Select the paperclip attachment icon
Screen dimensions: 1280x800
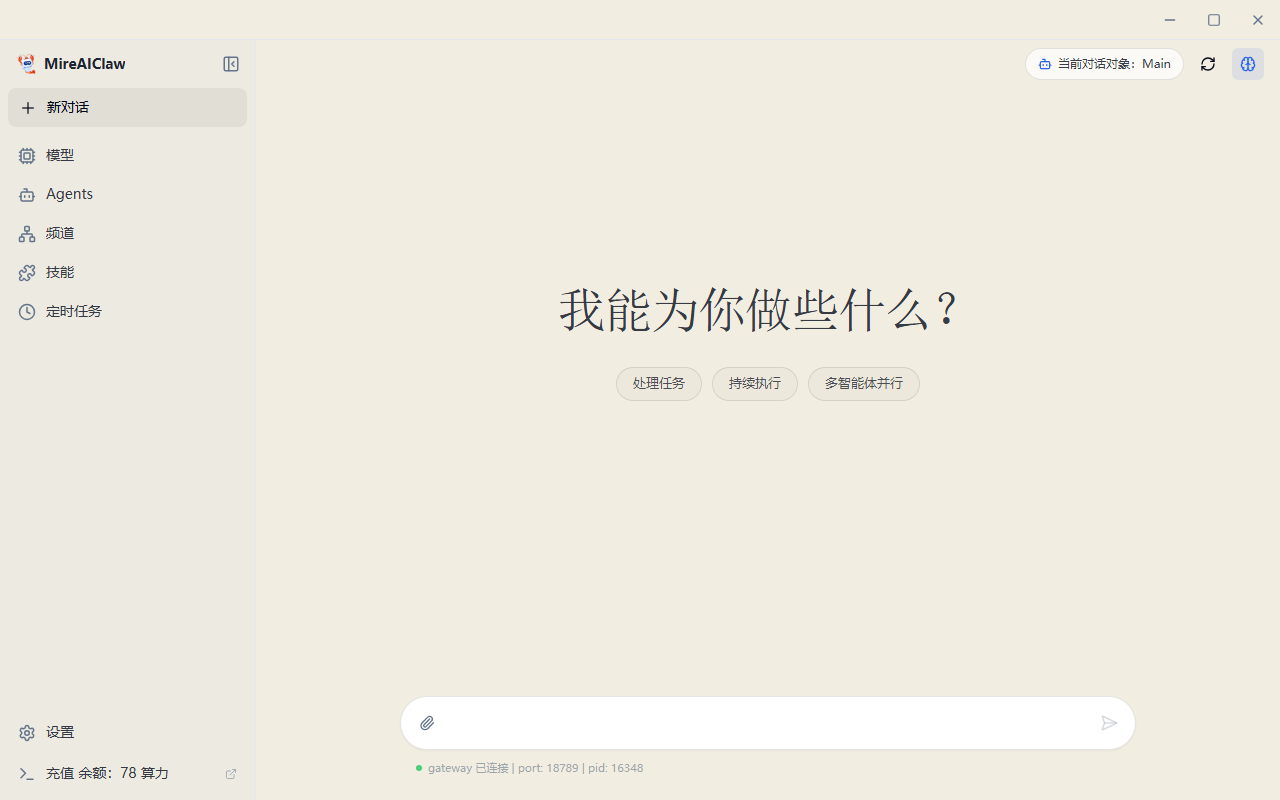[x=427, y=722]
